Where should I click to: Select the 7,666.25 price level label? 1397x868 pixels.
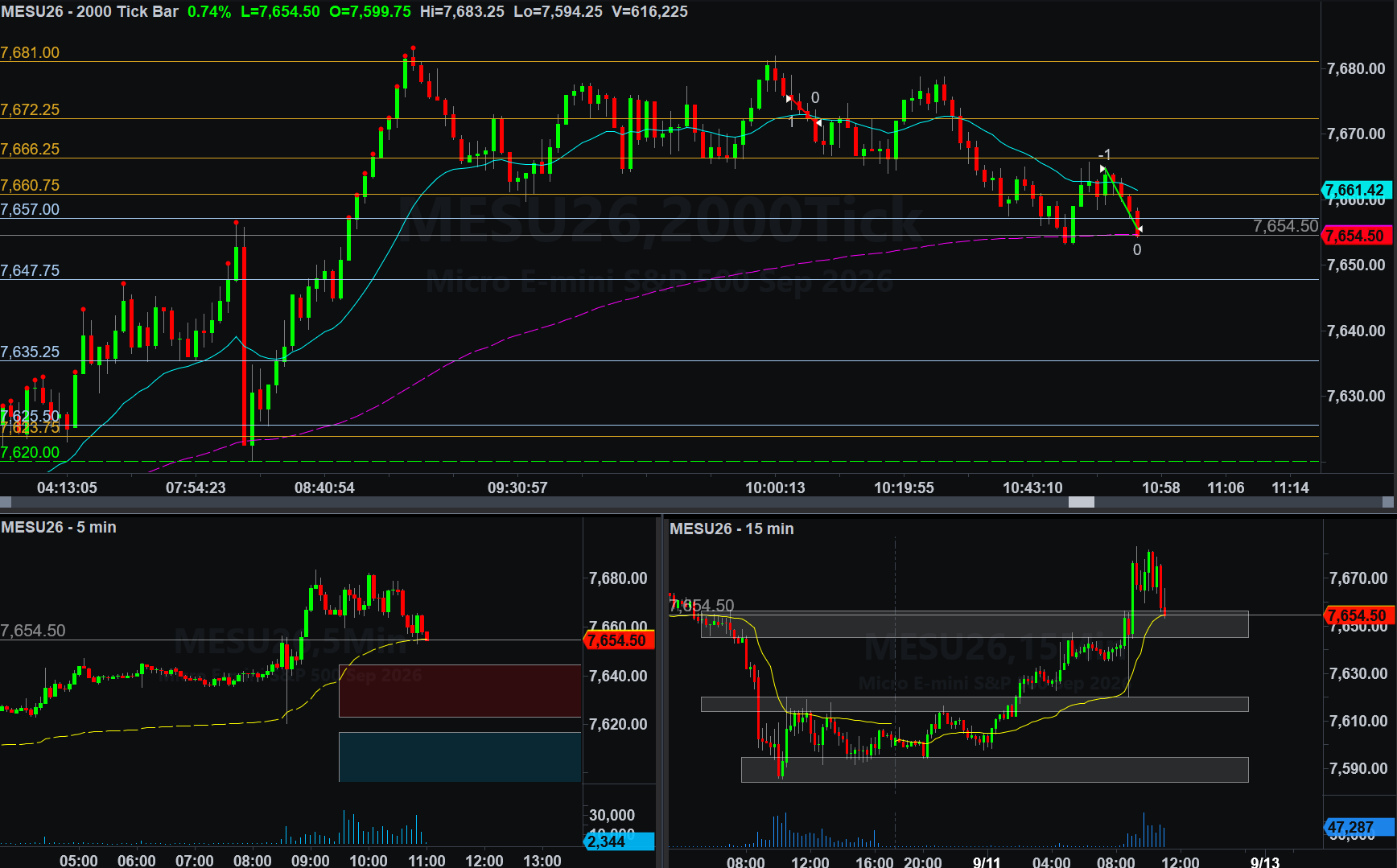pos(30,149)
